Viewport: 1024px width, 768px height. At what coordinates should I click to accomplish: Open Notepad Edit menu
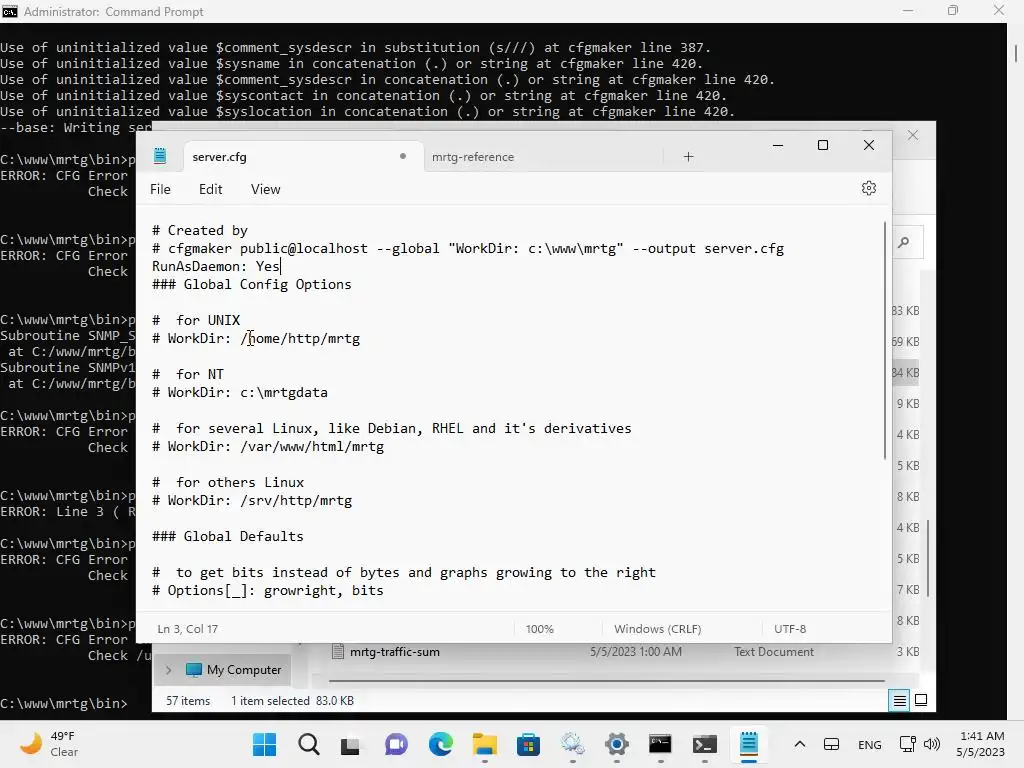tap(210, 189)
